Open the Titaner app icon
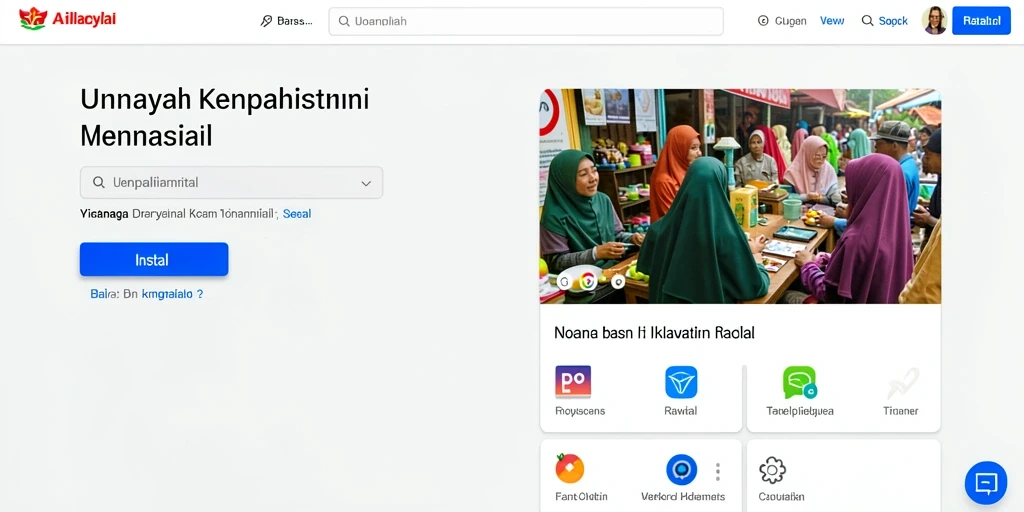The height and width of the screenshot is (512, 1024). coord(903,383)
